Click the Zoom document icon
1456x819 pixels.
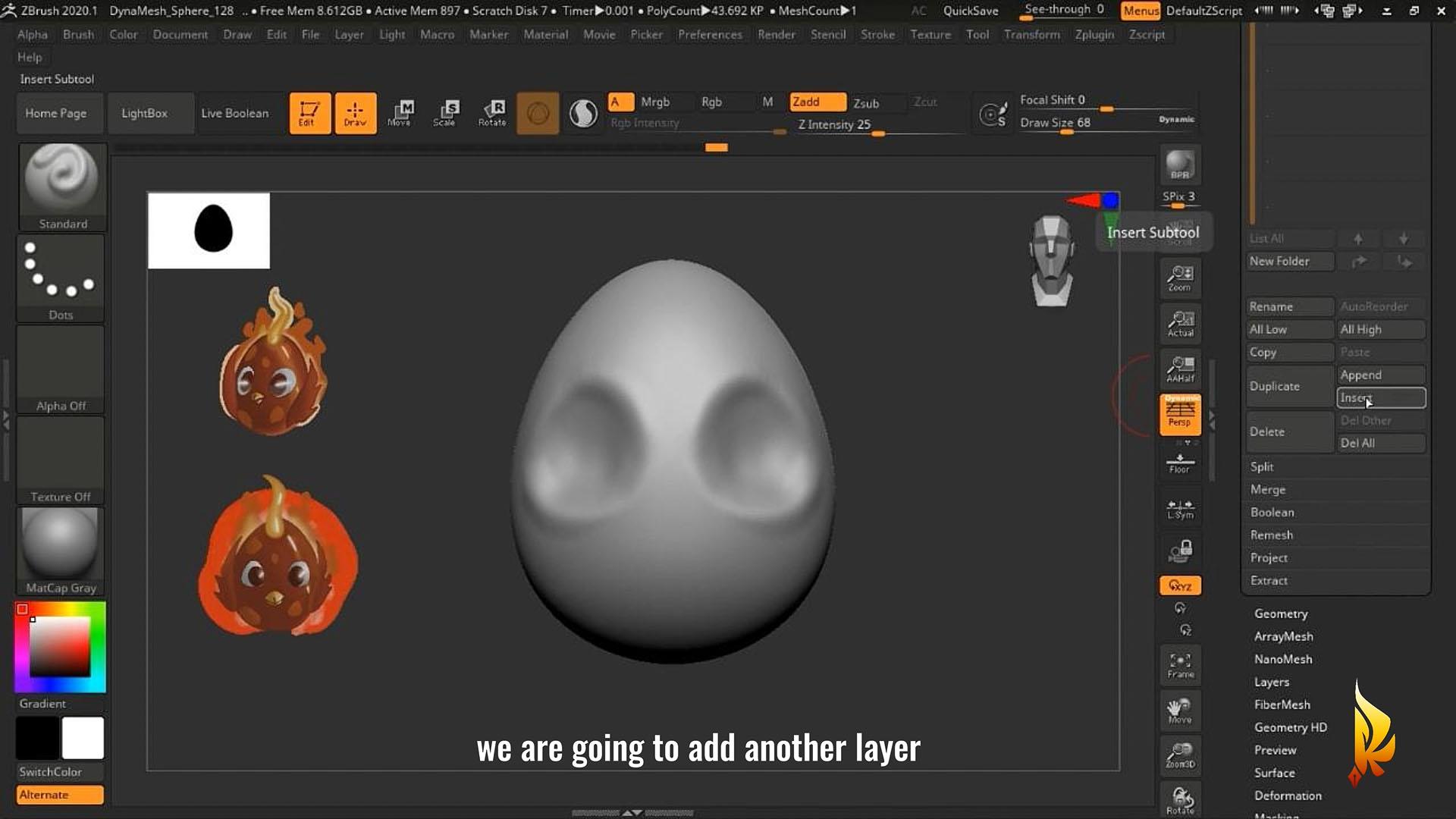[x=1180, y=278]
